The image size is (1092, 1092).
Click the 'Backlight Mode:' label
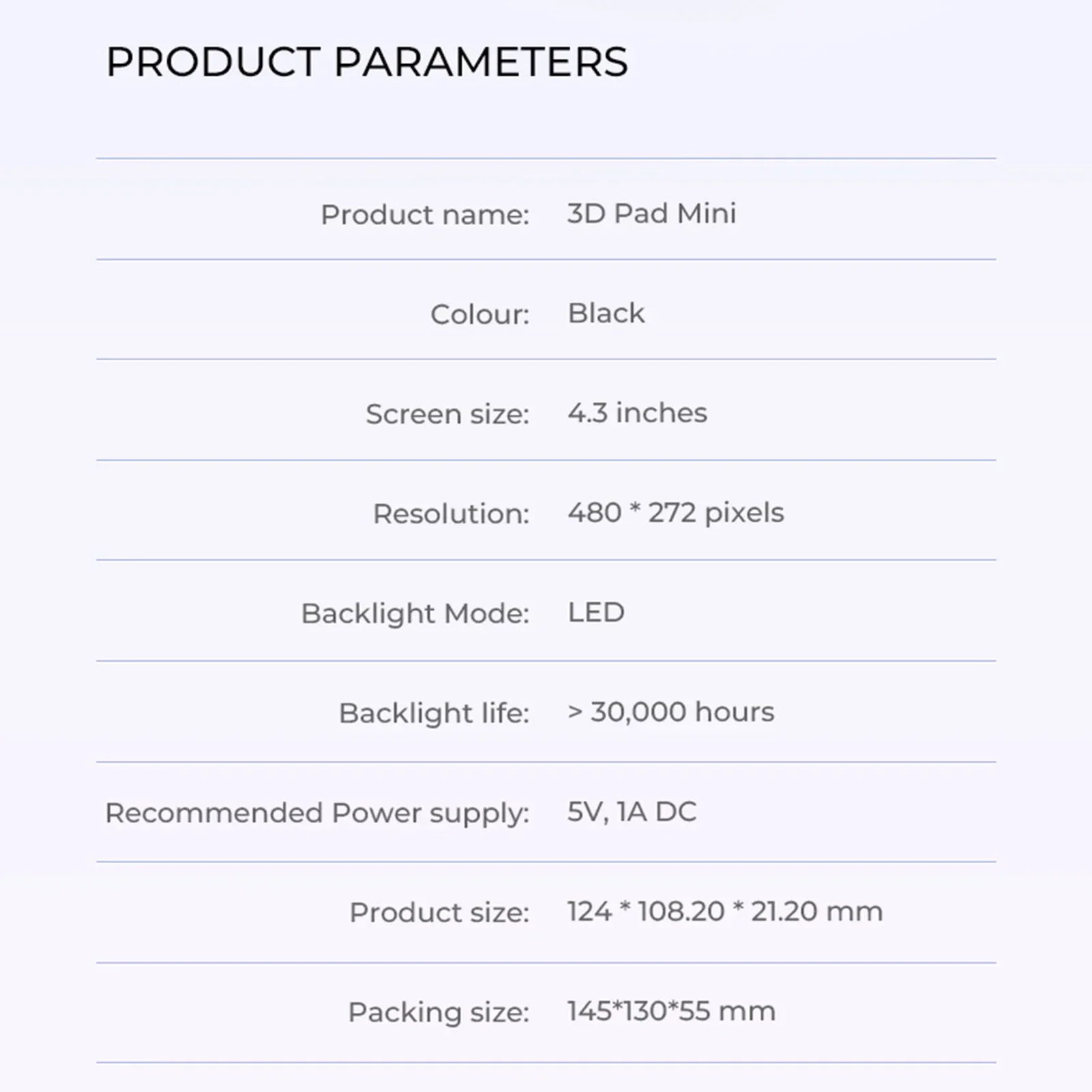(x=415, y=613)
